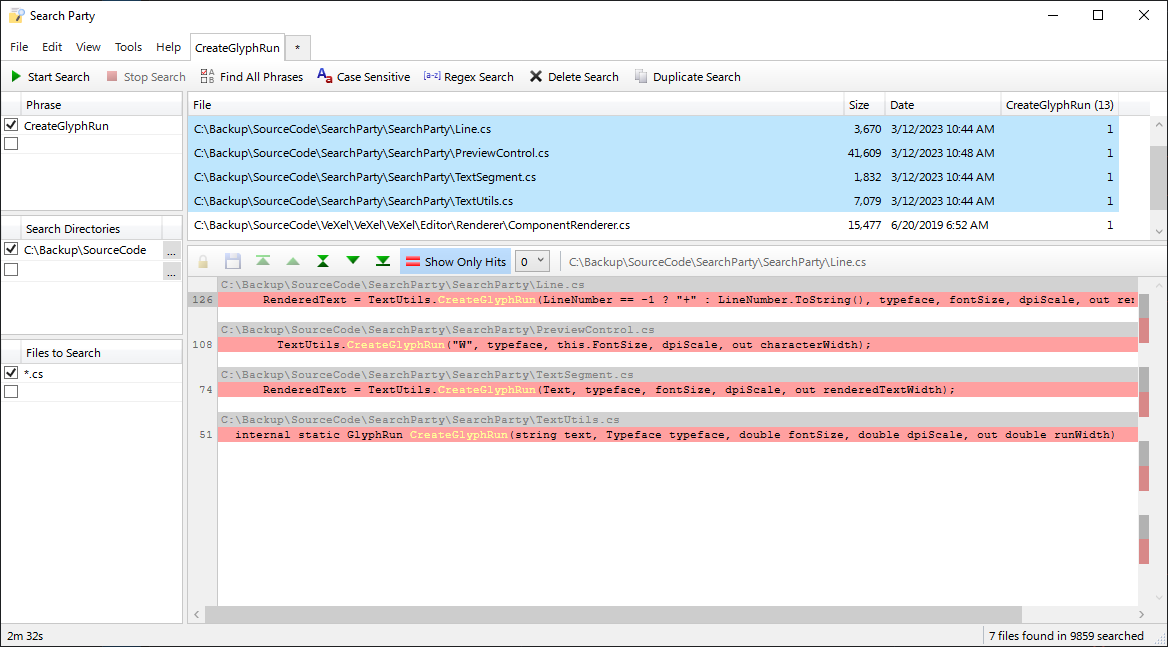The width and height of the screenshot is (1168, 647).
Task: Click the Duplicate Search button
Action: pos(688,77)
